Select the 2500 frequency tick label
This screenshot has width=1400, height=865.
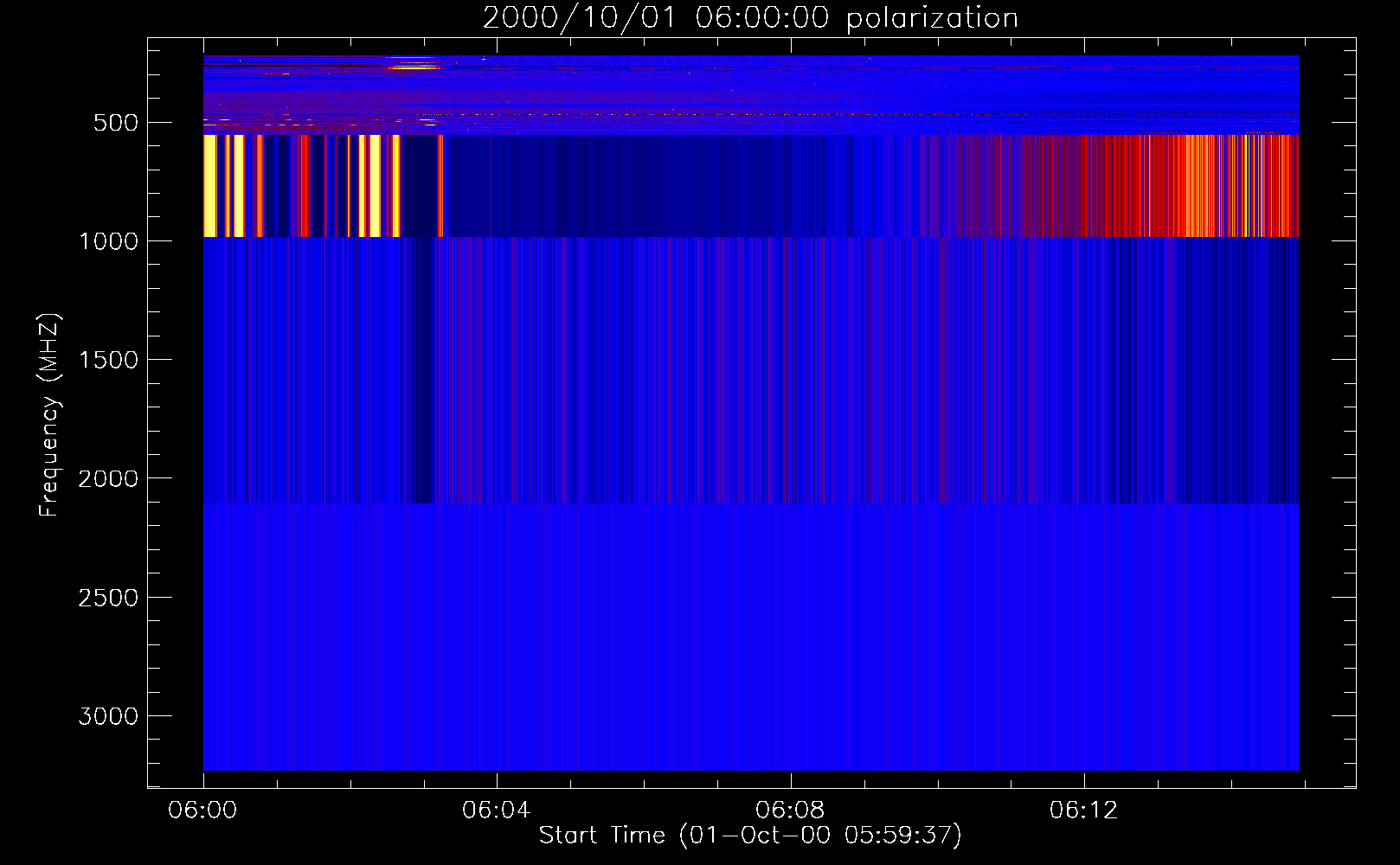[x=108, y=598]
